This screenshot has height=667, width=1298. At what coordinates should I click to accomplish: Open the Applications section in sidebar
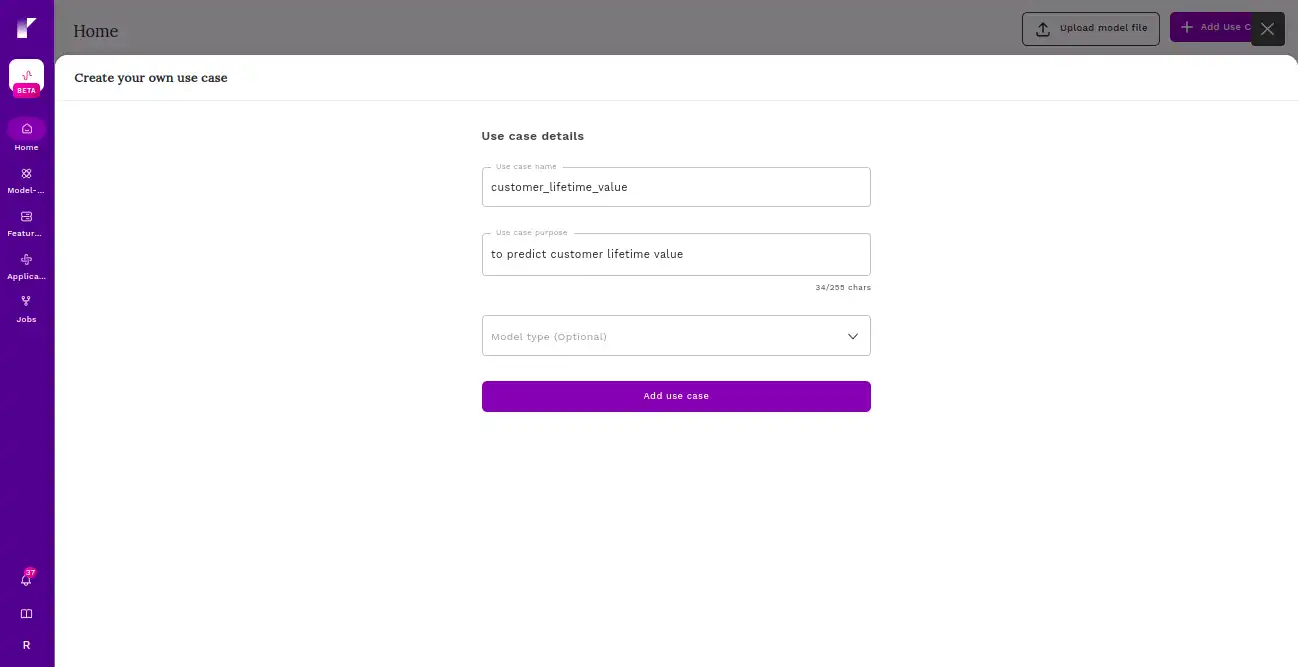tap(26, 266)
